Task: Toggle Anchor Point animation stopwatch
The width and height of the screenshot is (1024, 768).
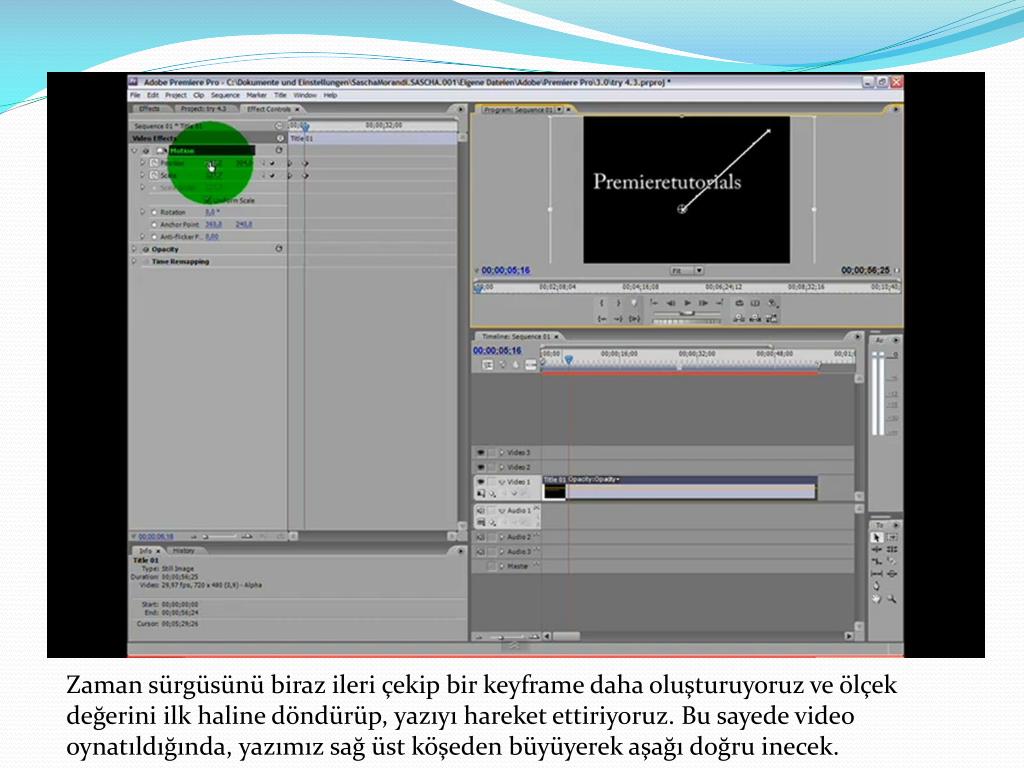Action: pos(154,225)
